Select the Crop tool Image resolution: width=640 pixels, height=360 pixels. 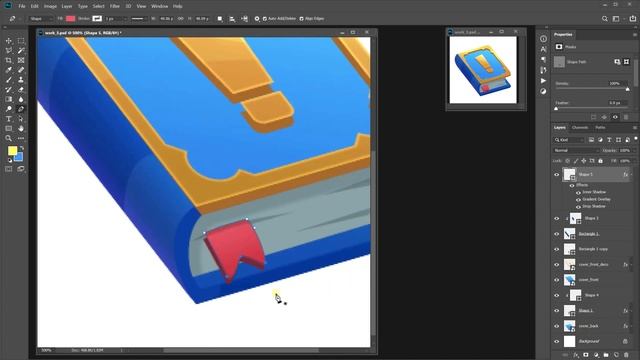[9, 60]
